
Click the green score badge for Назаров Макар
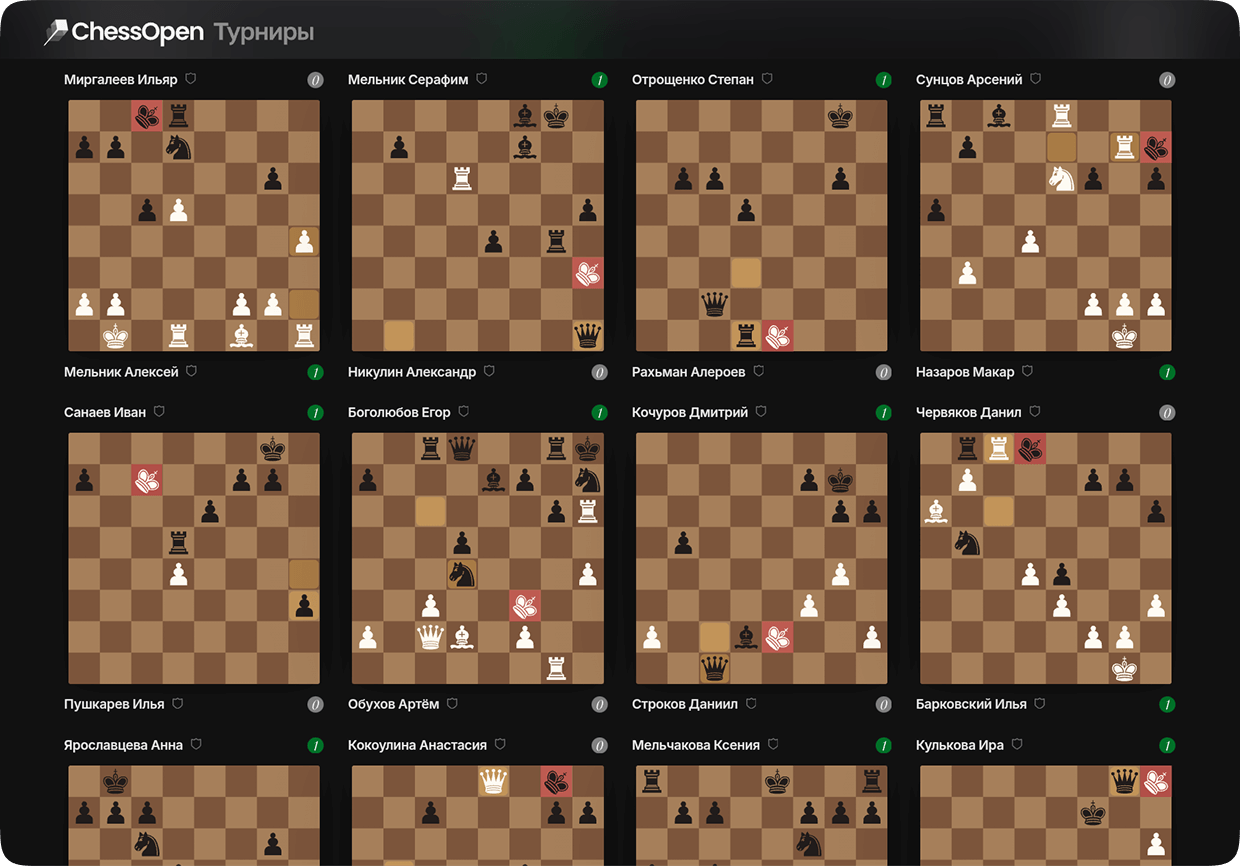[x=1167, y=372]
